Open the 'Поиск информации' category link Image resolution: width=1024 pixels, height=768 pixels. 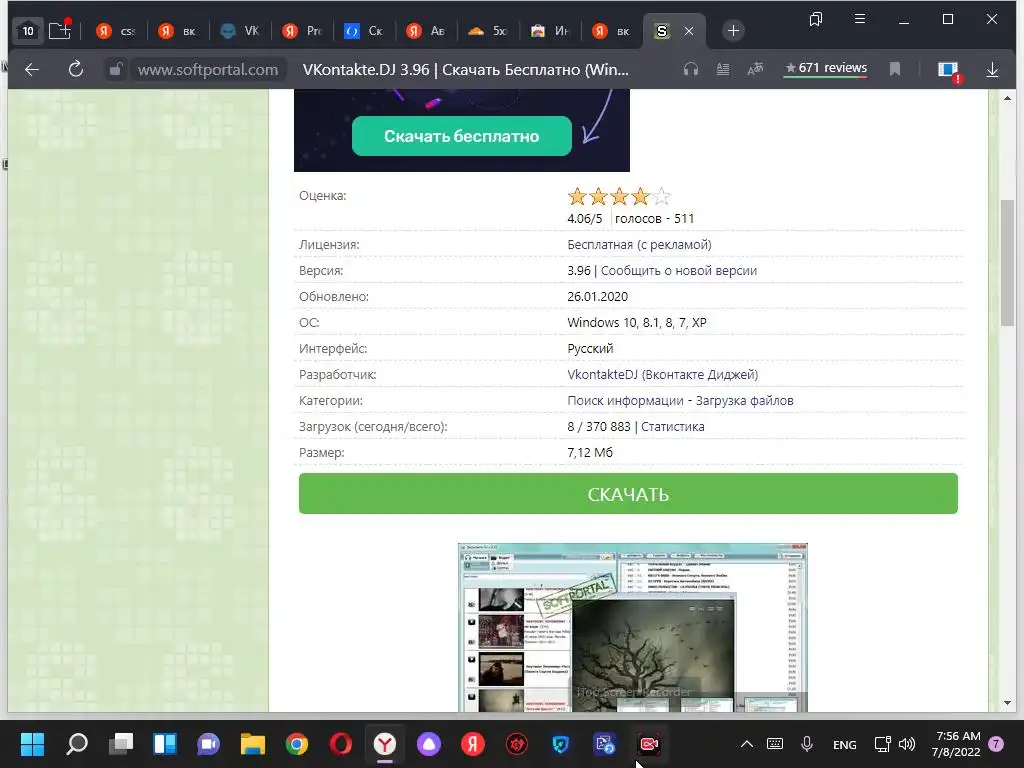[x=625, y=400]
